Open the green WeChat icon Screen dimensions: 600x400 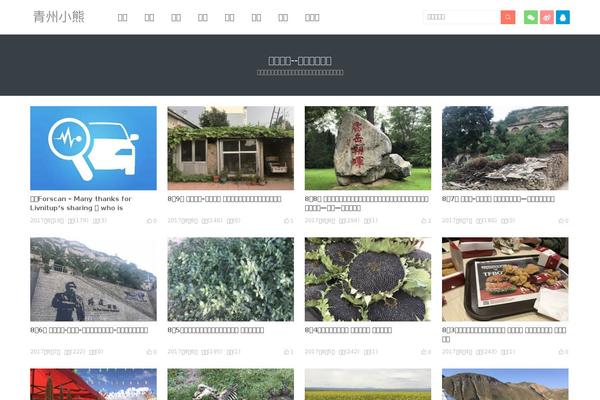531,17
